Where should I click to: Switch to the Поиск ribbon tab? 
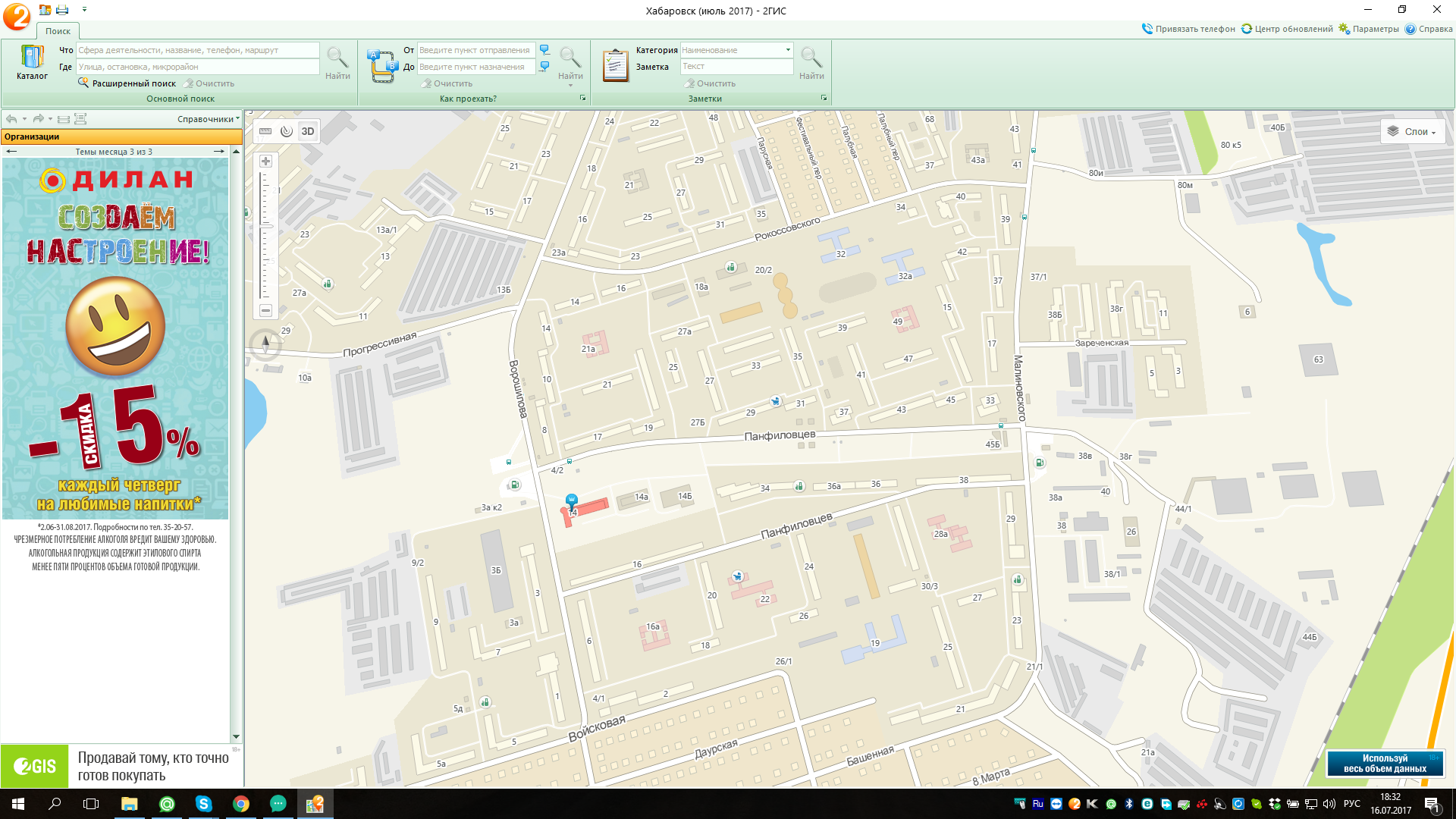(x=58, y=31)
